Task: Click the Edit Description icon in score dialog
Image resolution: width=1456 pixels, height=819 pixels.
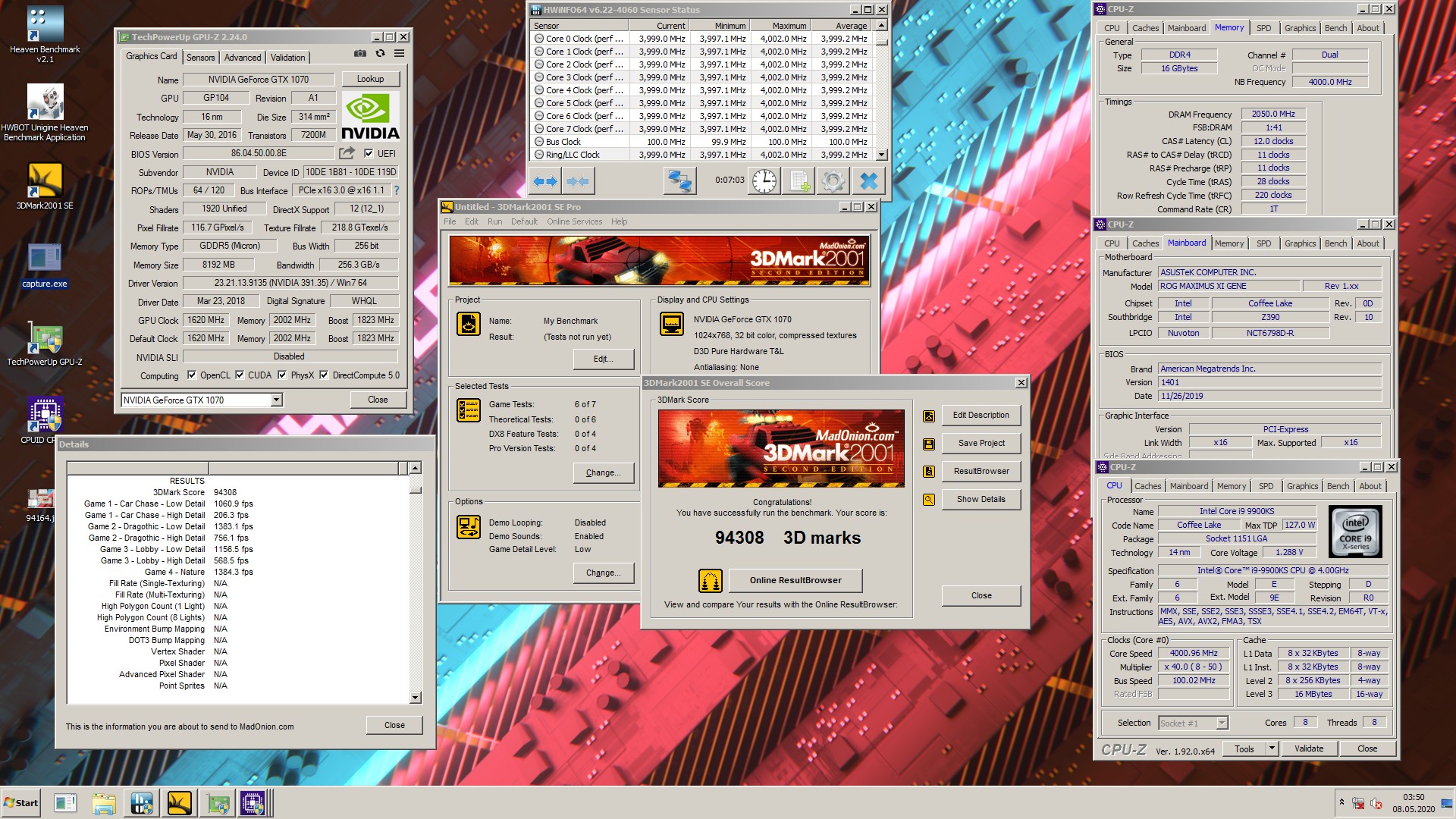Action: click(928, 416)
